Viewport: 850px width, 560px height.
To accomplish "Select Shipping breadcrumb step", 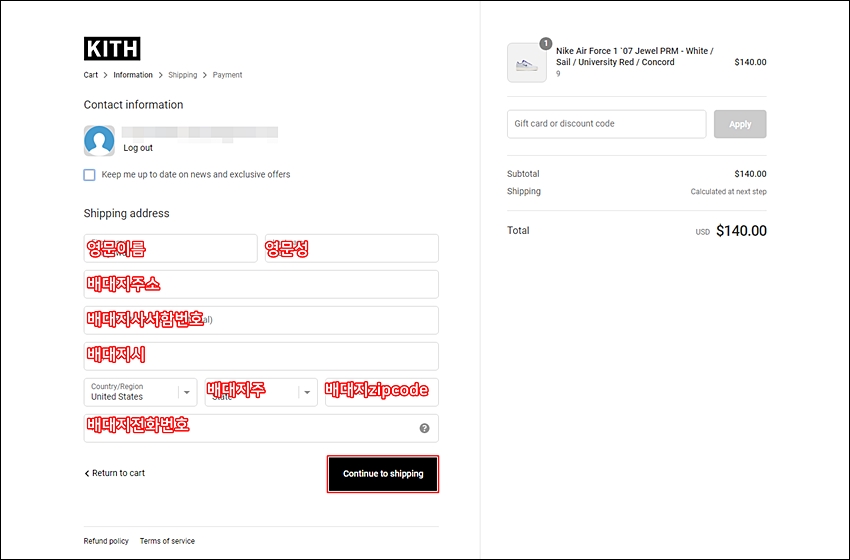I will pos(183,75).
